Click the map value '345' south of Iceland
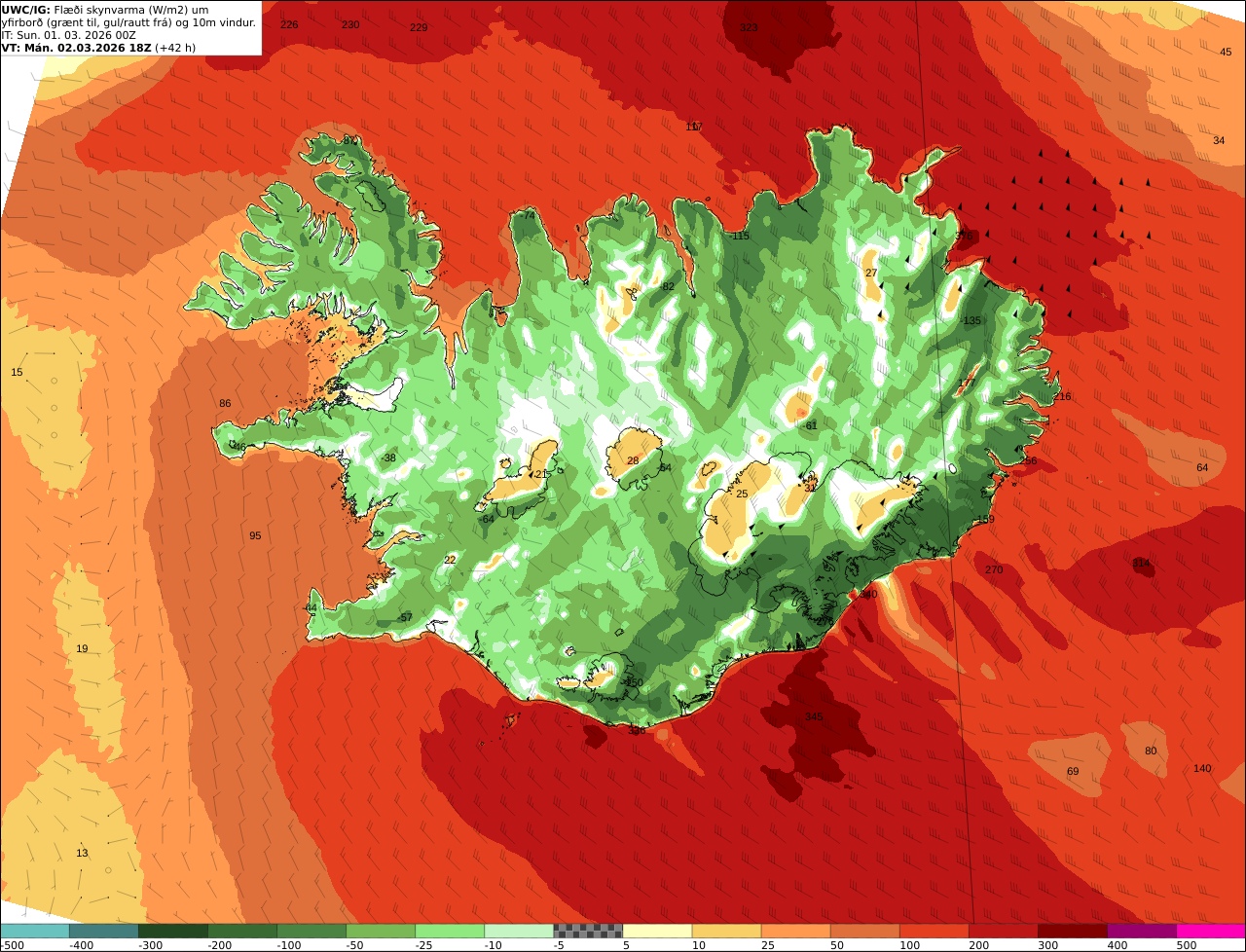Screen dimensions: 1246x952 [x=815, y=716]
